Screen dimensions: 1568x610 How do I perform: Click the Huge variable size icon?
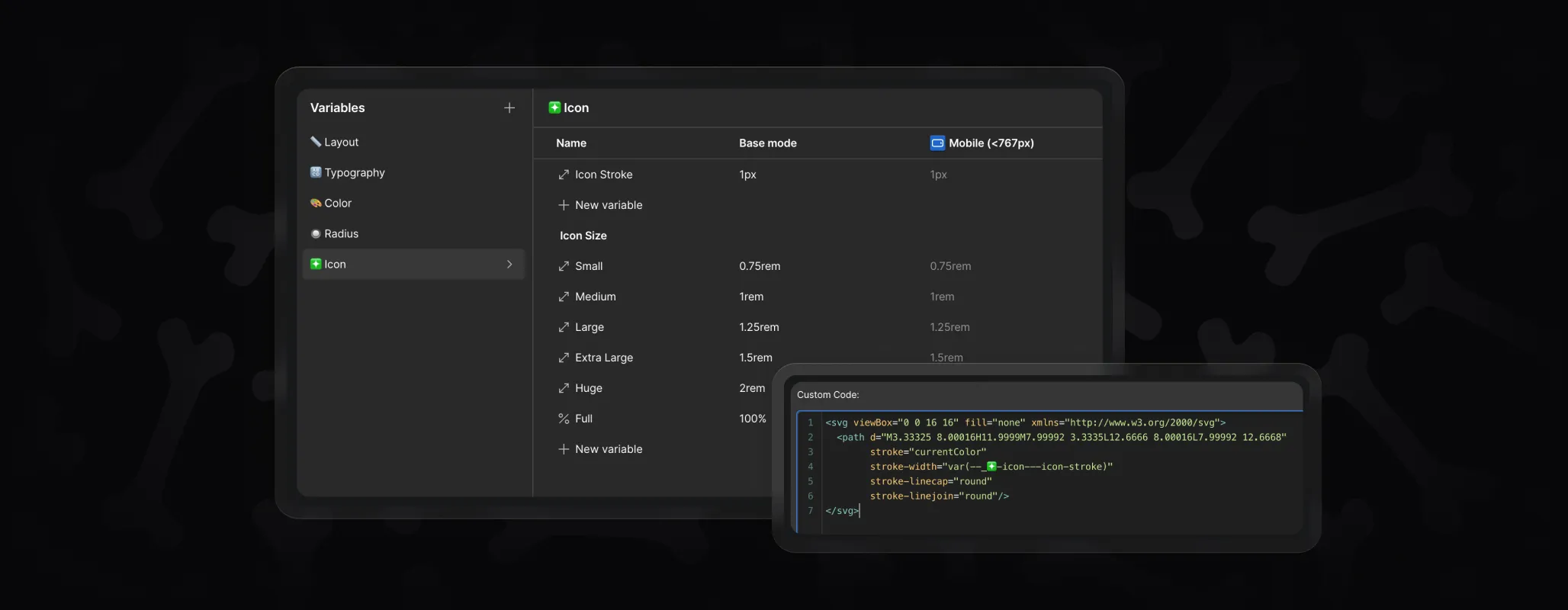tap(564, 388)
